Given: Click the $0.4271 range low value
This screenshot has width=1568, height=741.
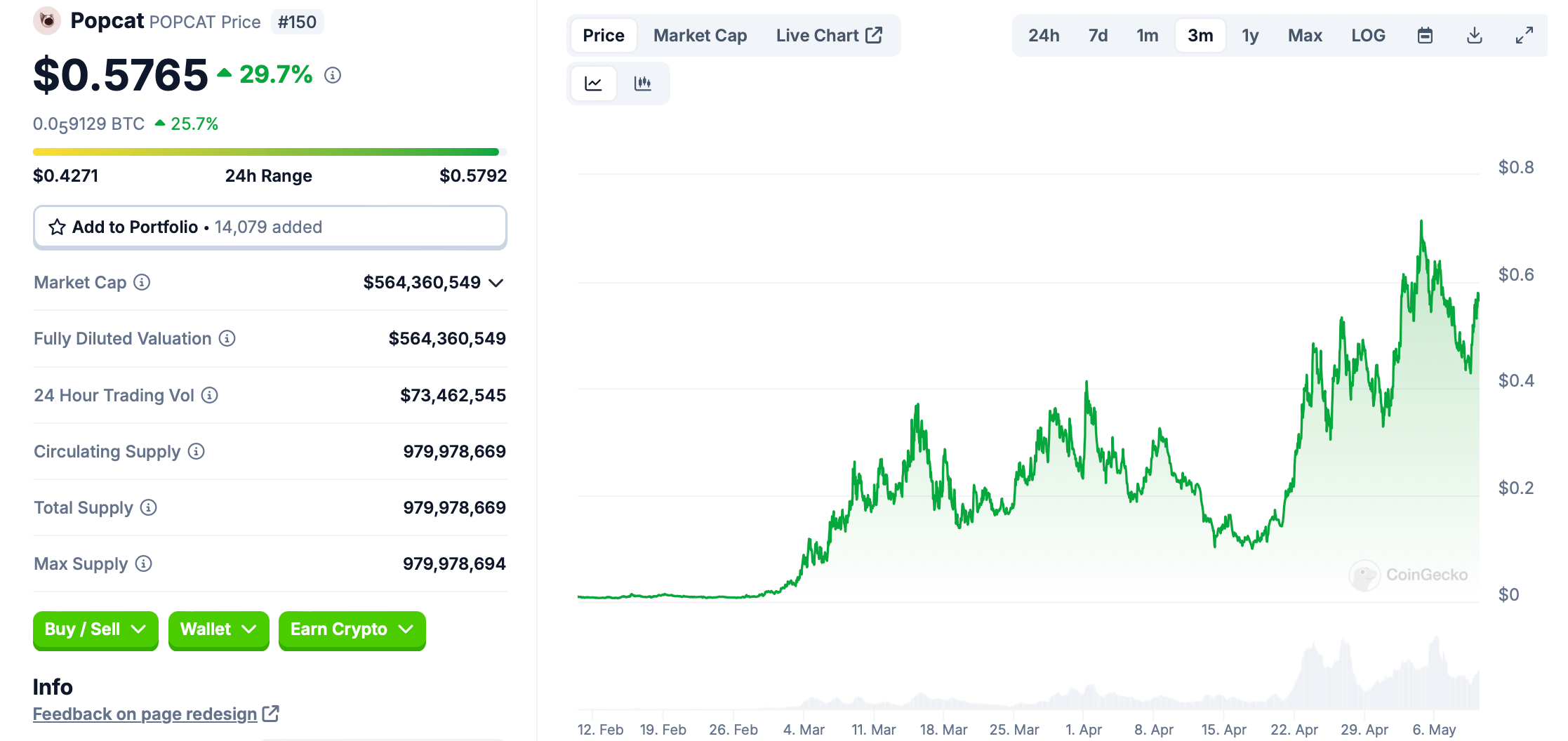Looking at the screenshot, I should [65, 175].
